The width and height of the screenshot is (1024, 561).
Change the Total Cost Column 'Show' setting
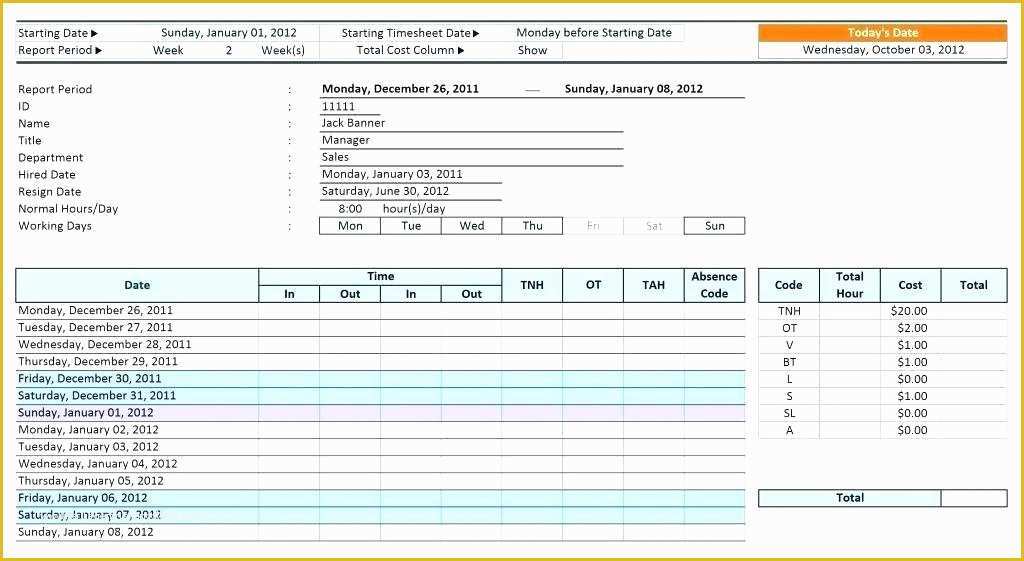532,50
